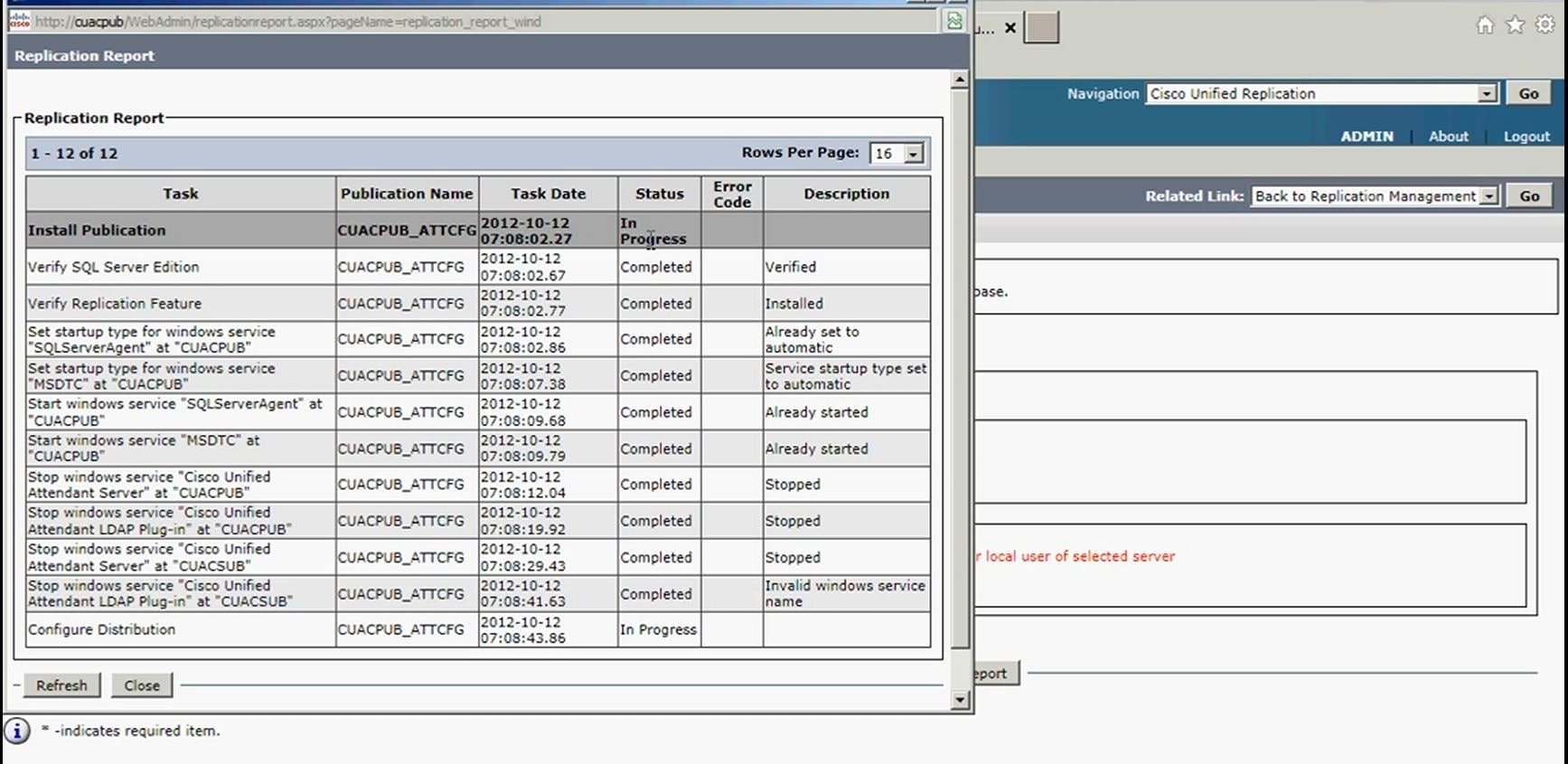Image resolution: width=1568 pixels, height=764 pixels.
Task: Click the Service startup type set to automatic description
Action: 846,376
